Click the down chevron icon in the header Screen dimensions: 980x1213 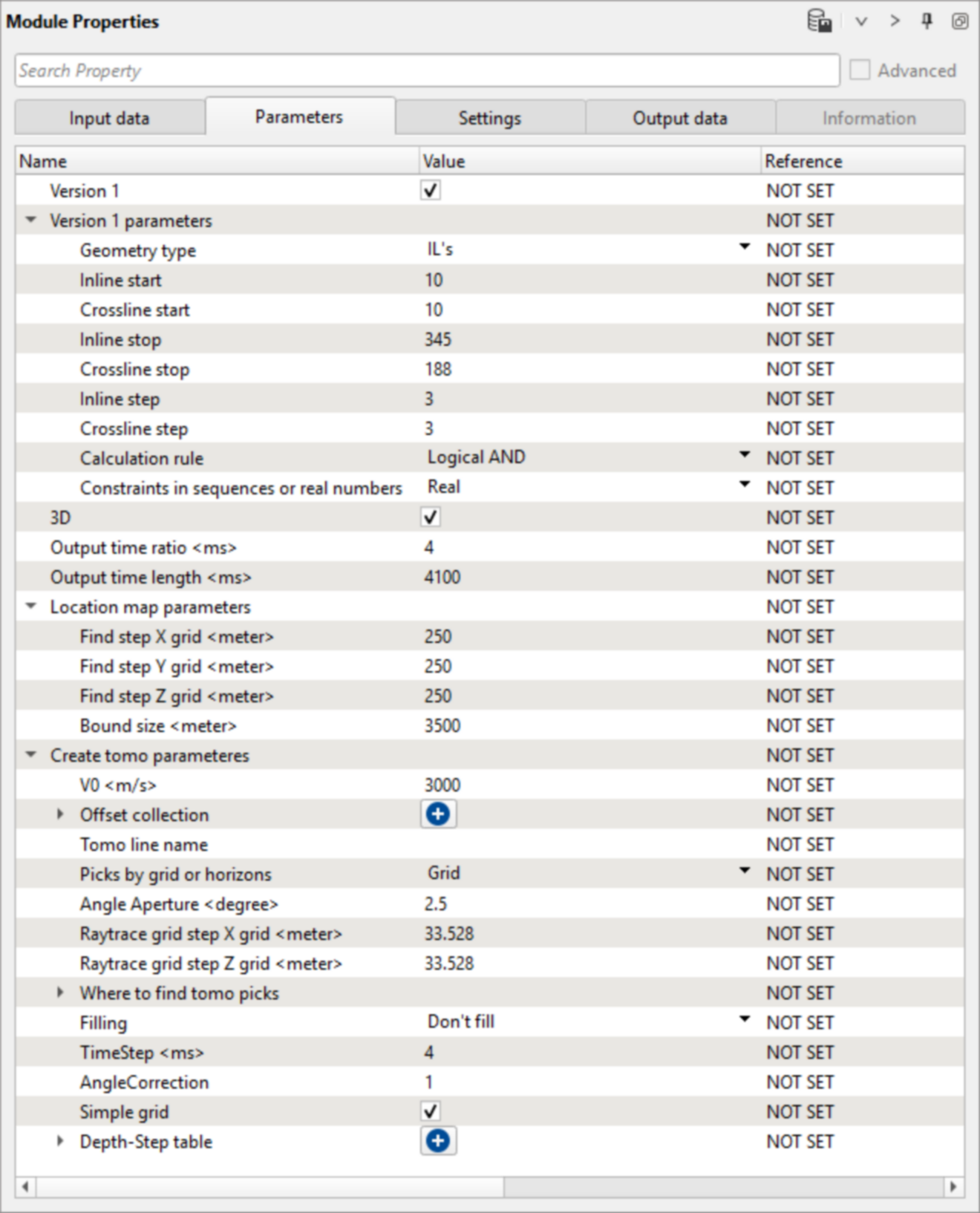(x=861, y=22)
